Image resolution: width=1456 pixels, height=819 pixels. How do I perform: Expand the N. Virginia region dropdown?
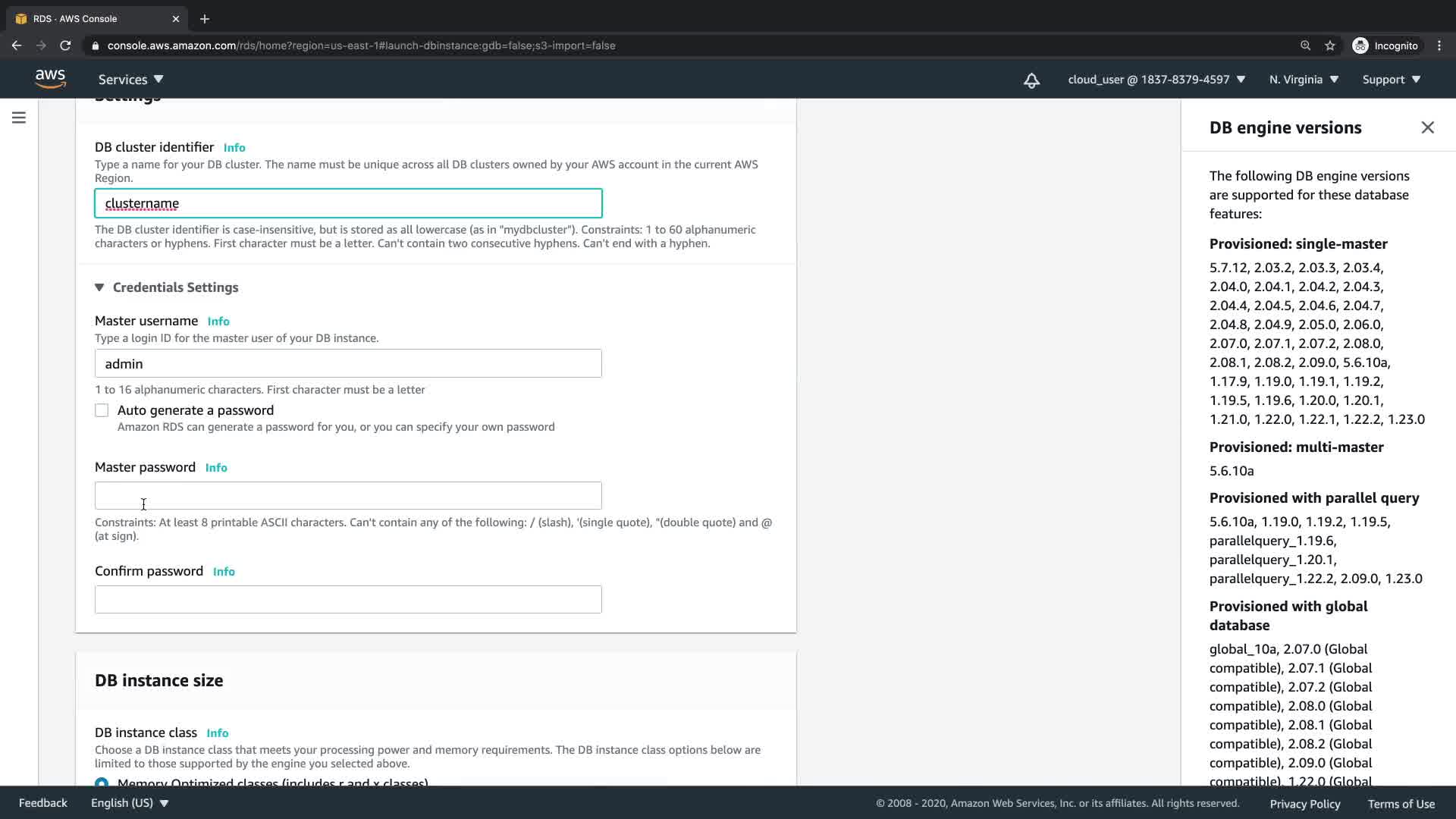click(1304, 80)
